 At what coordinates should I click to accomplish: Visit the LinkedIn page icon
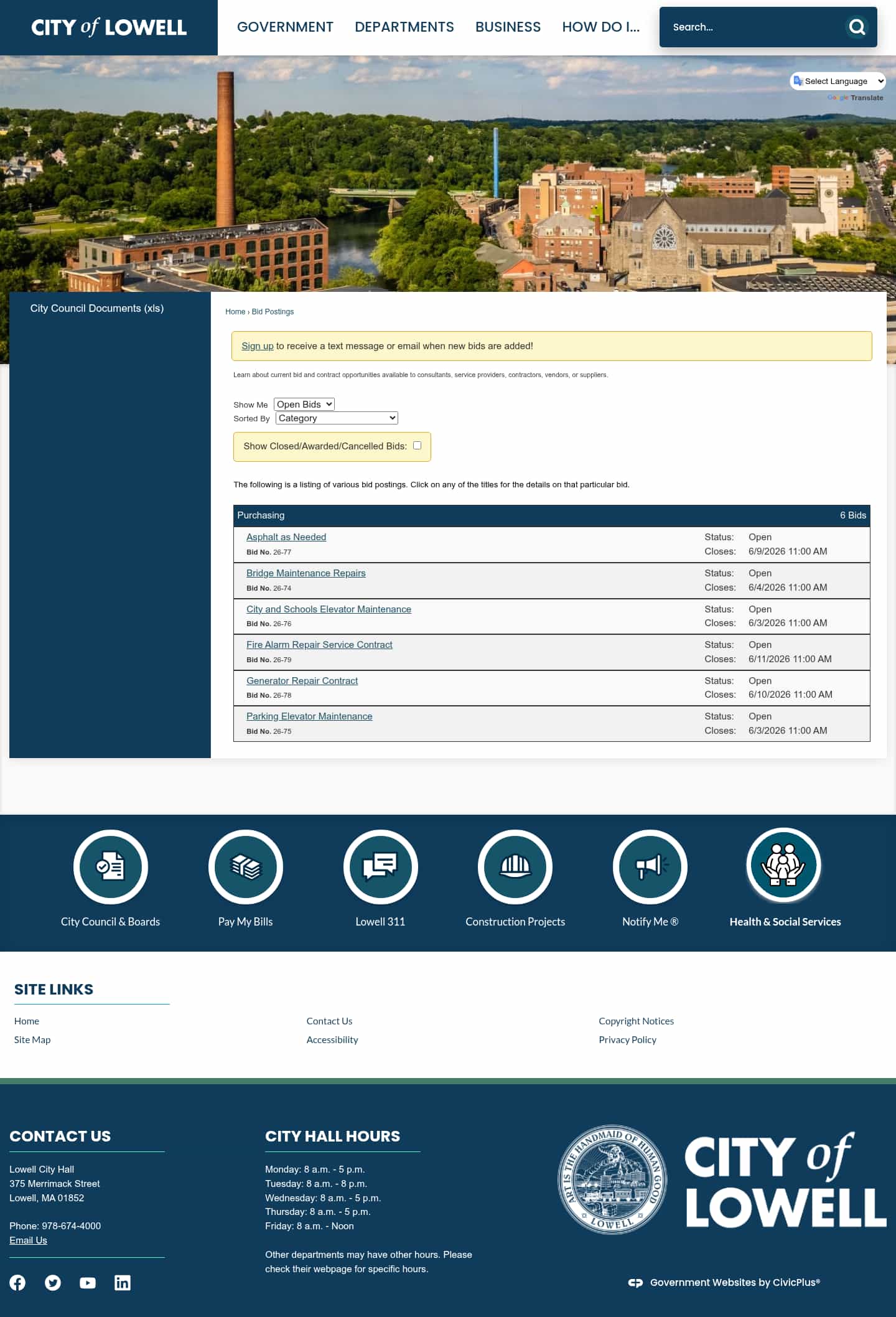(123, 1283)
